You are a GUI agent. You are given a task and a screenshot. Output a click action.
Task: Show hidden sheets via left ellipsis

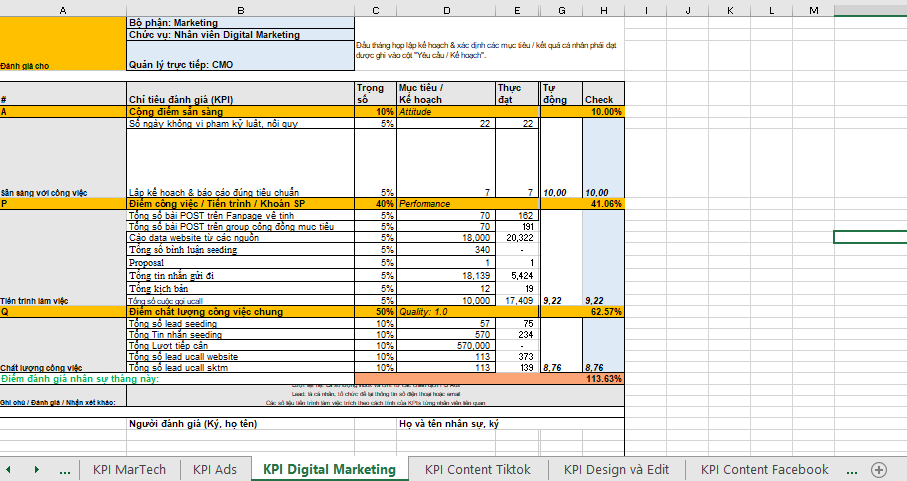(65, 469)
